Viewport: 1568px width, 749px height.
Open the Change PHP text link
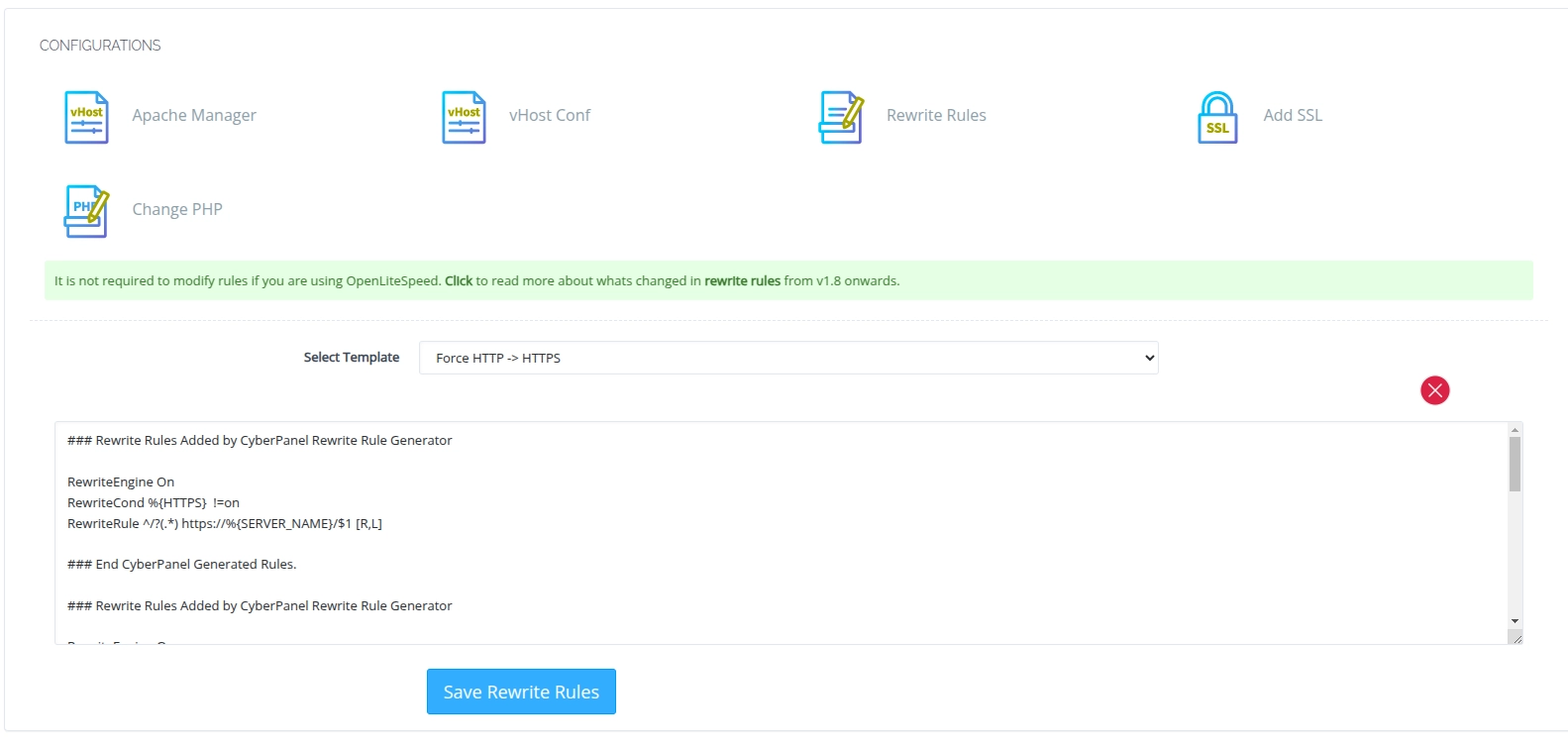(177, 210)
